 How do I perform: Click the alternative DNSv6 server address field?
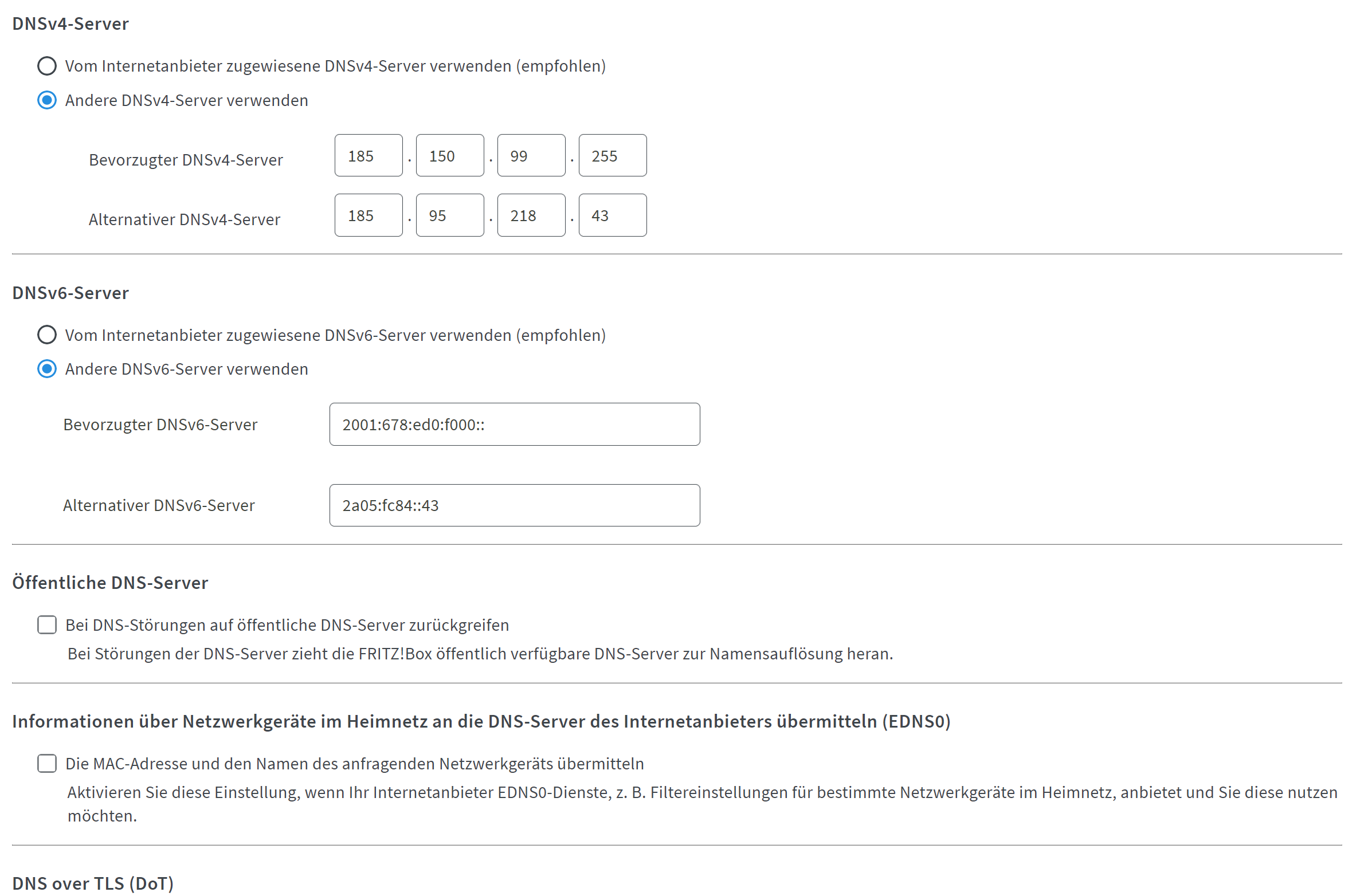[x=516, y=506]
